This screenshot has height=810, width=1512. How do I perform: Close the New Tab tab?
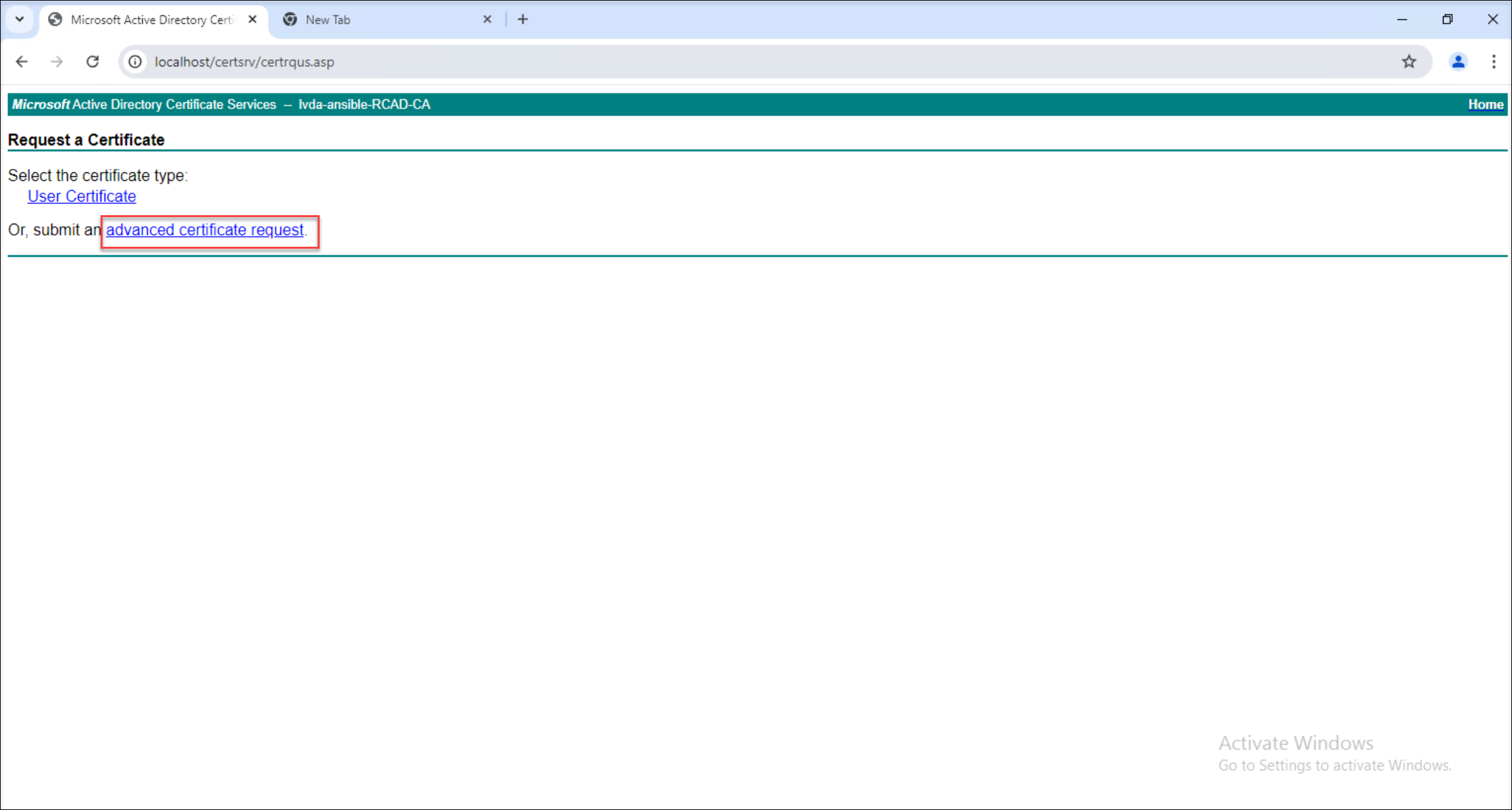pyautogui.click(x=487, y=19)
